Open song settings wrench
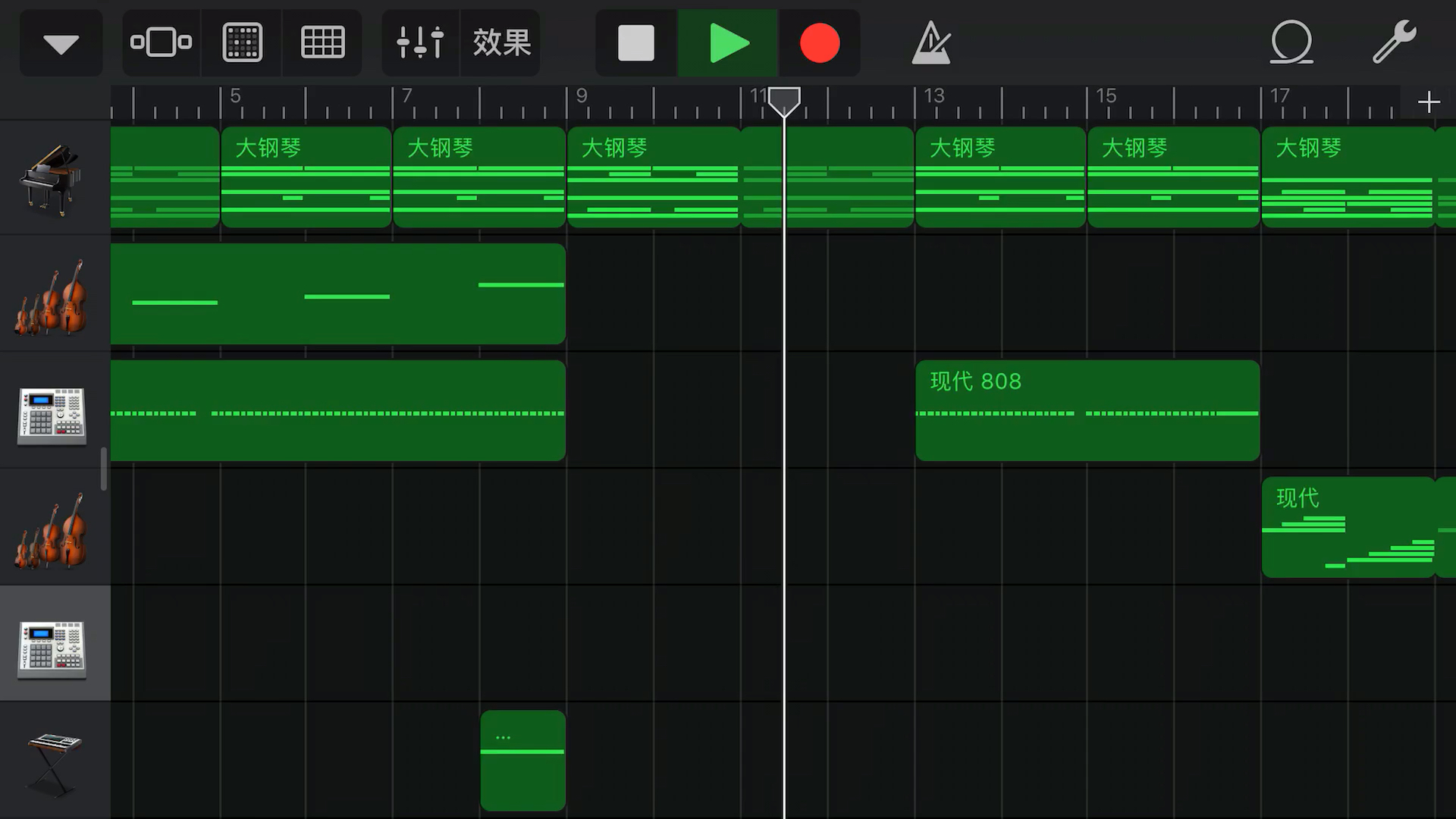The width and height of the screenshot is (1456, 819). tap(1394, 42)
